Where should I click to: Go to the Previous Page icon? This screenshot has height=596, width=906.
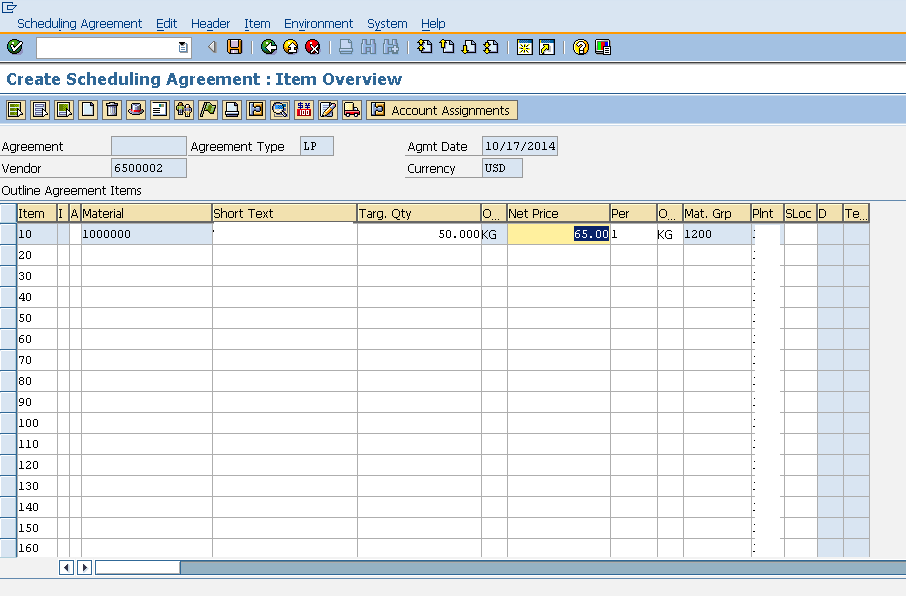[447, 47]
